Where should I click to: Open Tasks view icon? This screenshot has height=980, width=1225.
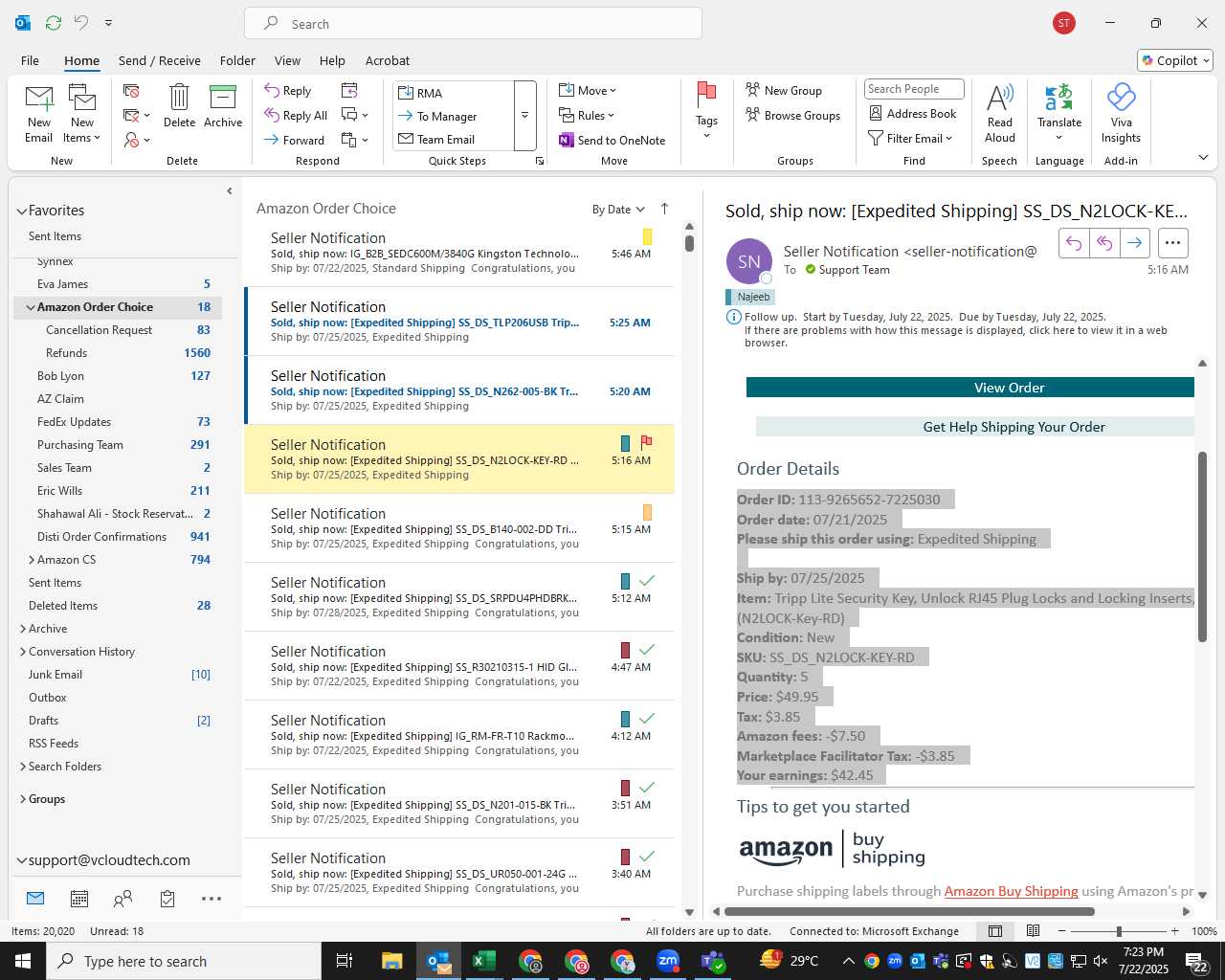click(167, 899)
